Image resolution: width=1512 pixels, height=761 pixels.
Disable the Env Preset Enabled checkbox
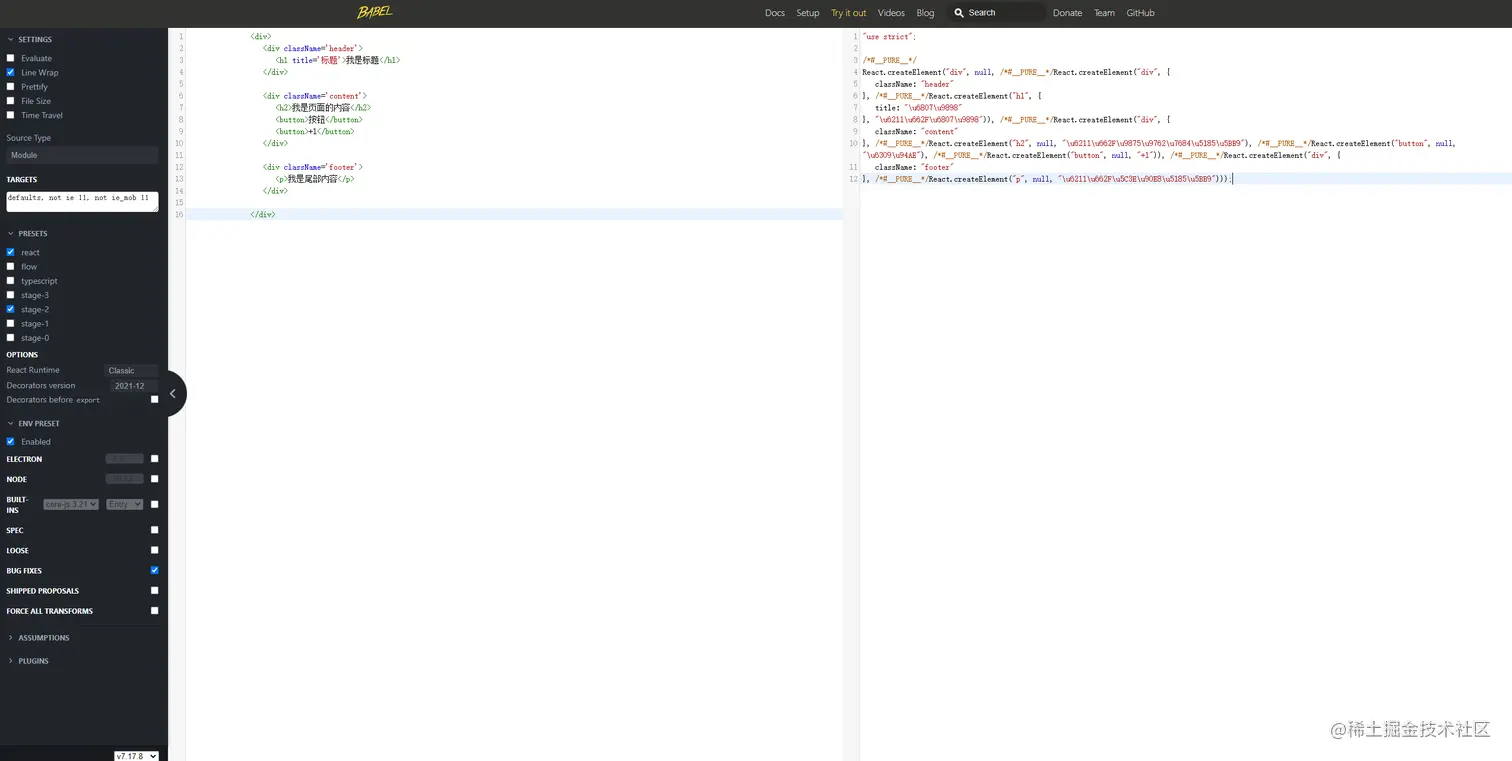[11, 441]
